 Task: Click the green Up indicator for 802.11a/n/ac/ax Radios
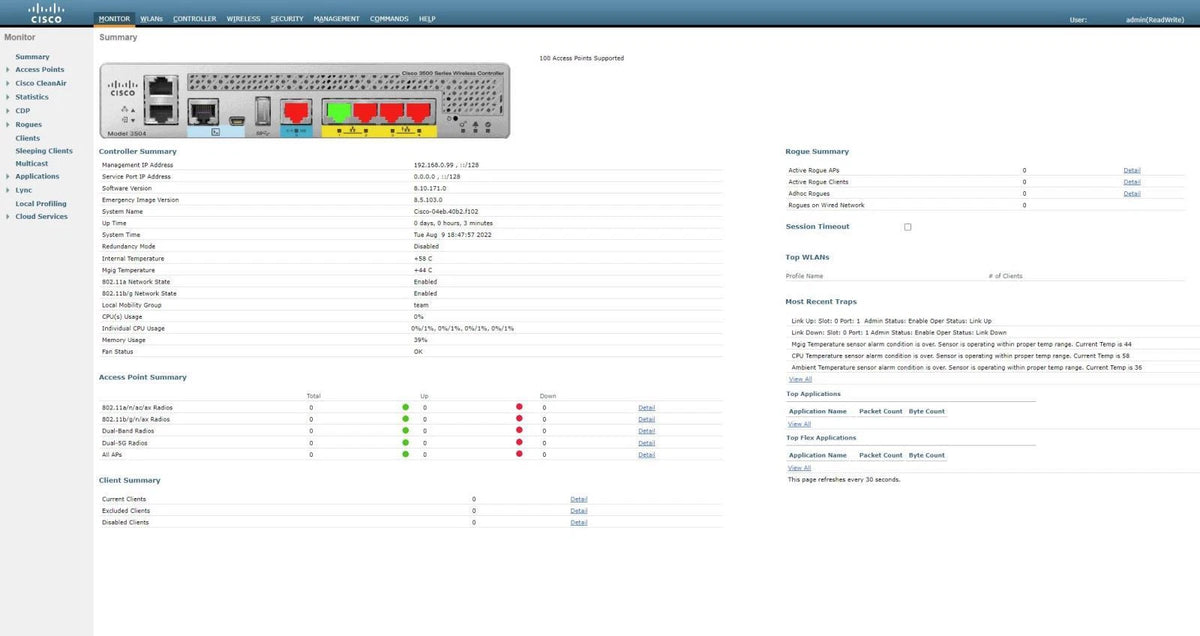point(406,407)
